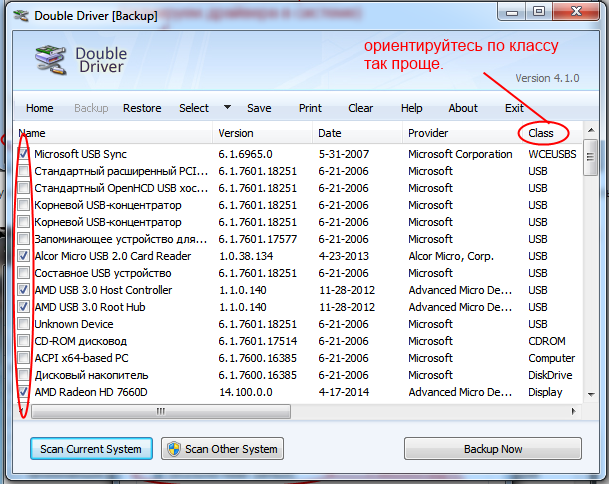Click the CDROM class cell

547,341
